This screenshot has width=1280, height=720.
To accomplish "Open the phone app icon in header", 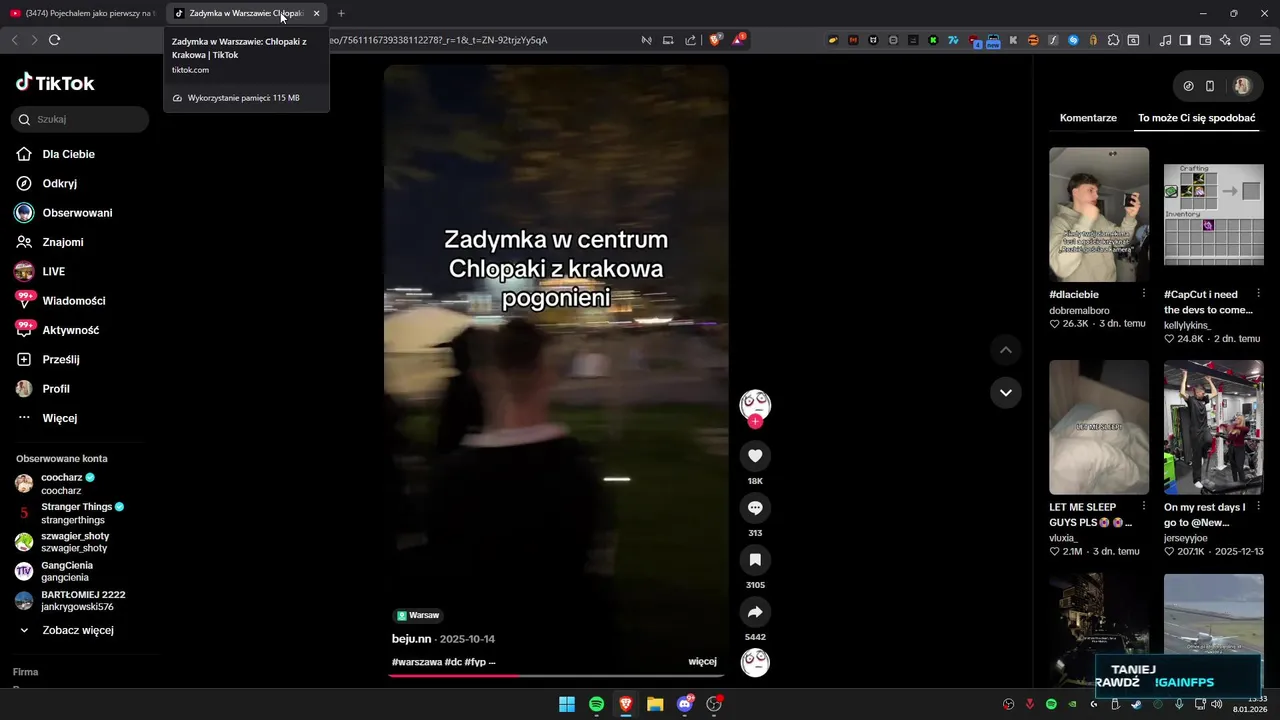I will (1210, 86).
